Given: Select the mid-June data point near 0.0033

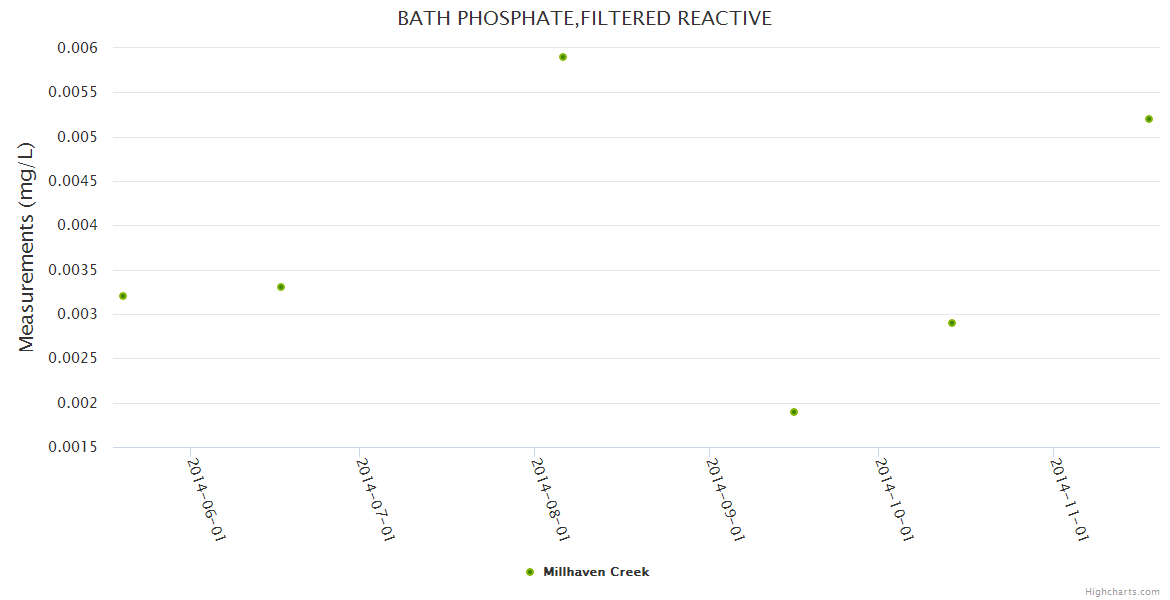Looking at the screenshot, I should pyautogui.click(x=281, y=287).
